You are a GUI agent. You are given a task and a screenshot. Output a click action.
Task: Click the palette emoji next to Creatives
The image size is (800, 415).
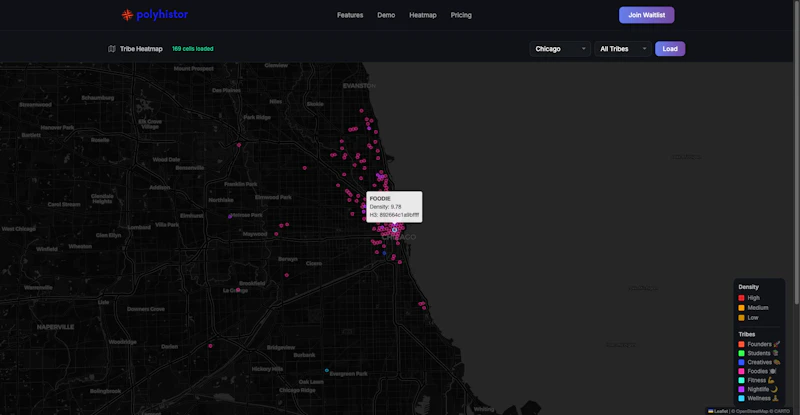pos(777,362)
